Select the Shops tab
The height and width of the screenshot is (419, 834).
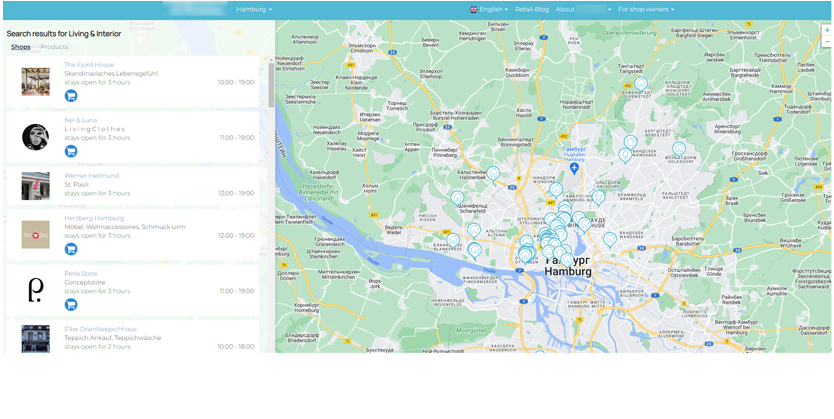[20, 47]
